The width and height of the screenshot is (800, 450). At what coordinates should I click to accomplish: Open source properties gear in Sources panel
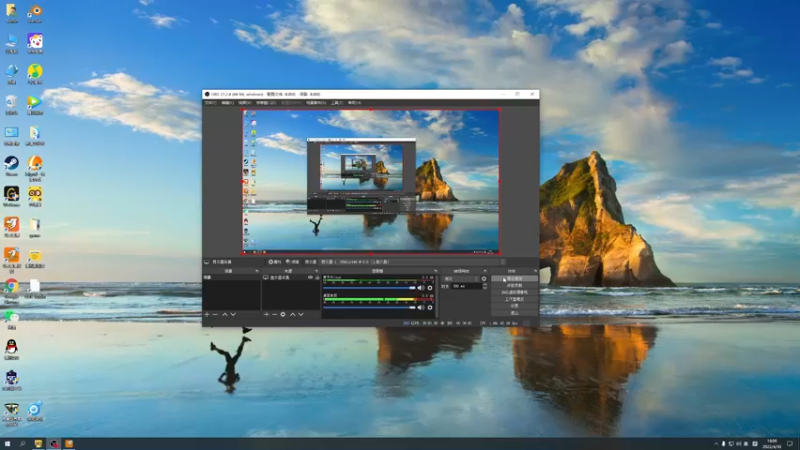pyautogui.click(x=283, y=314)
